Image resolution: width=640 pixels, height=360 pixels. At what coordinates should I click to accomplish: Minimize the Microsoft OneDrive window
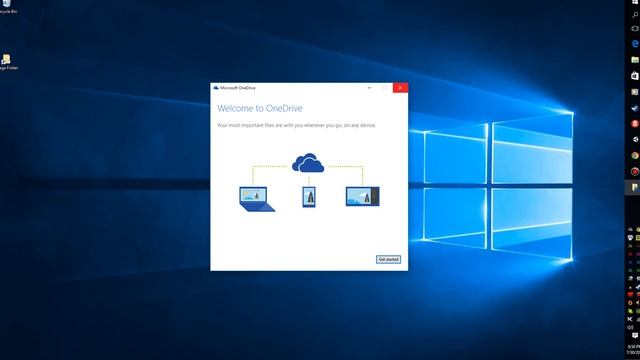[x=369, y=88]
